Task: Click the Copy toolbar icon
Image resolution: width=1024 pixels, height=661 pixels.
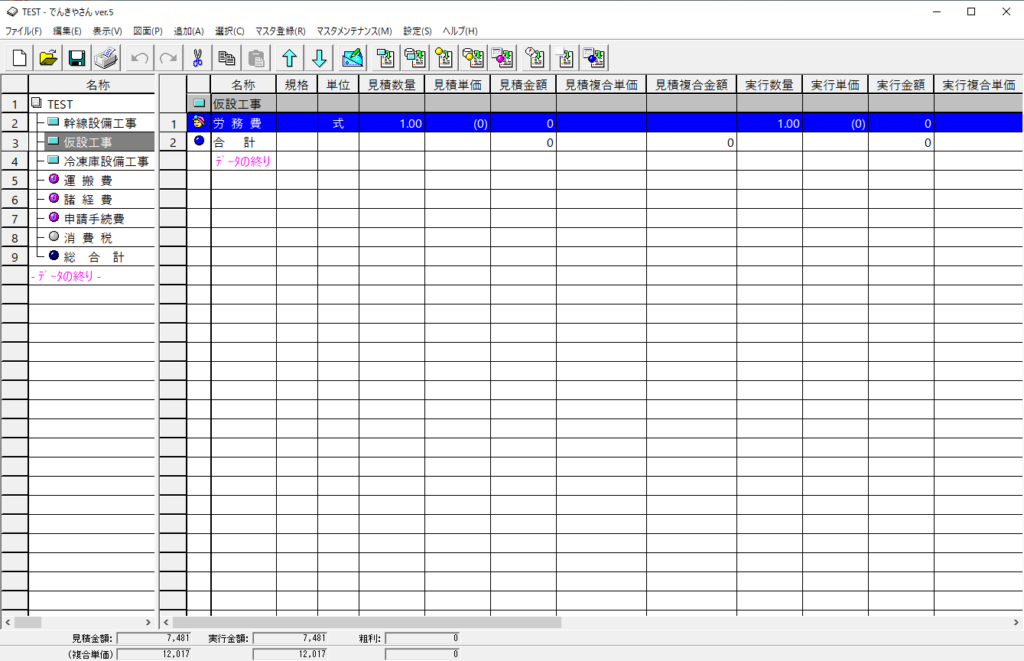Action: tap(227, 58)
